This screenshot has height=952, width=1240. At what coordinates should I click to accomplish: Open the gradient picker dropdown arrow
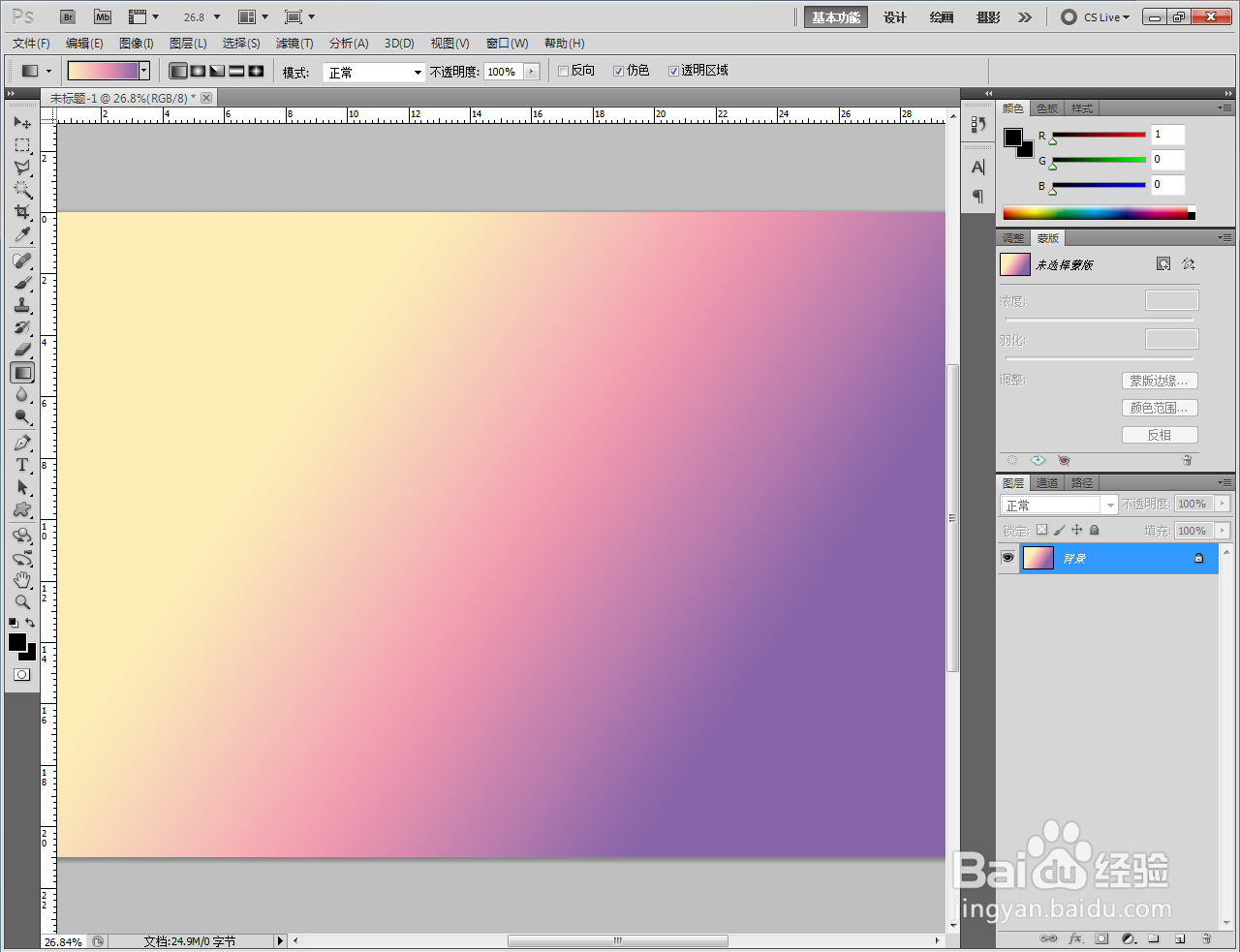144,71
